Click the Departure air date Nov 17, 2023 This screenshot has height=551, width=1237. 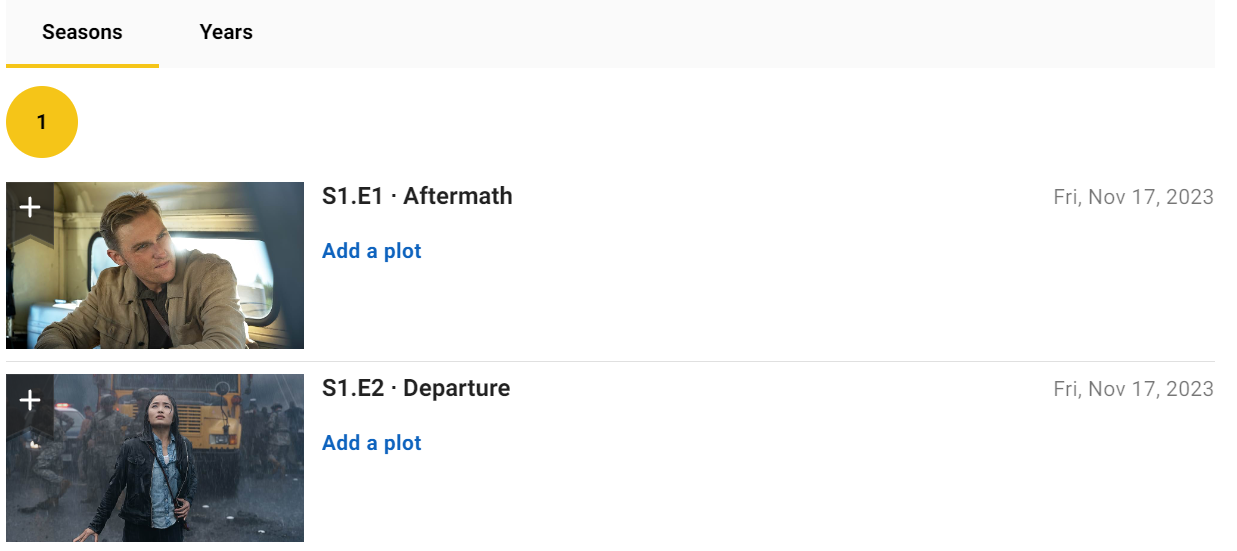point(1133,389)
